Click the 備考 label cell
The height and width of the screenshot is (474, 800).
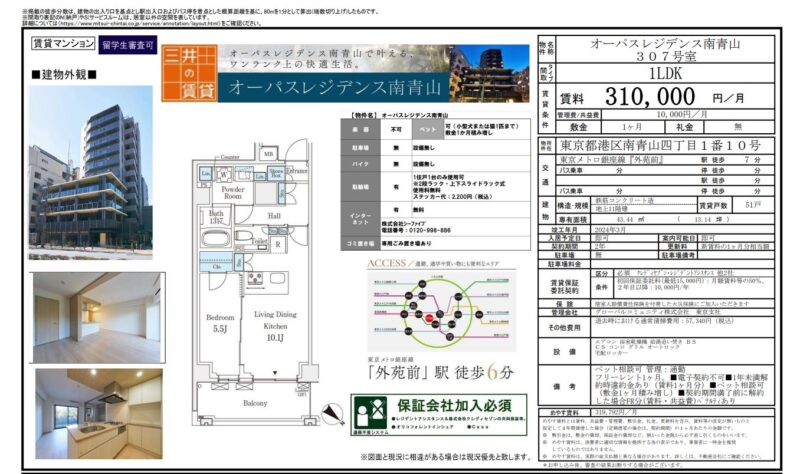[x=564, y=386]
